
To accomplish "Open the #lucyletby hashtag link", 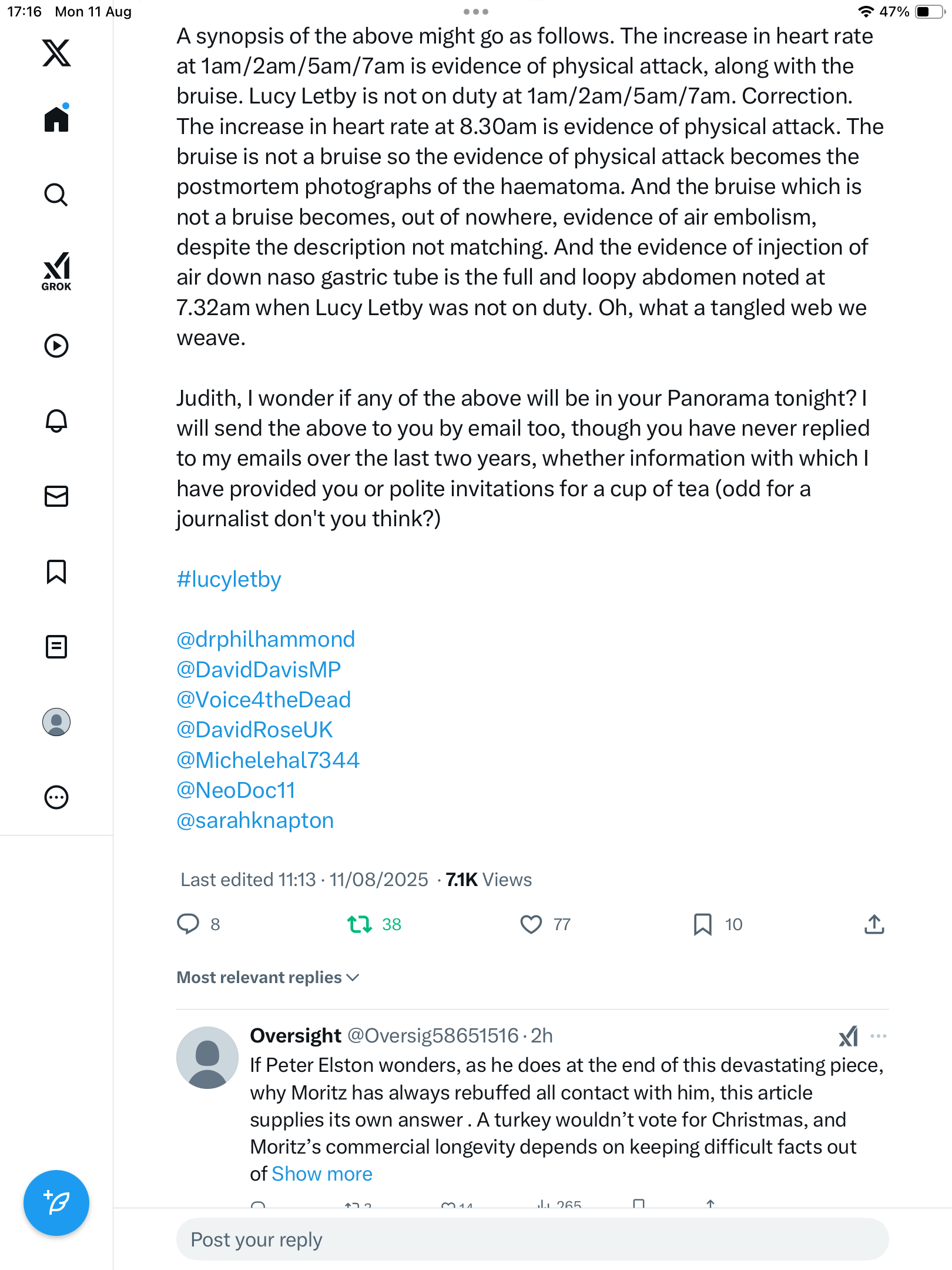I will click(229, 579).
